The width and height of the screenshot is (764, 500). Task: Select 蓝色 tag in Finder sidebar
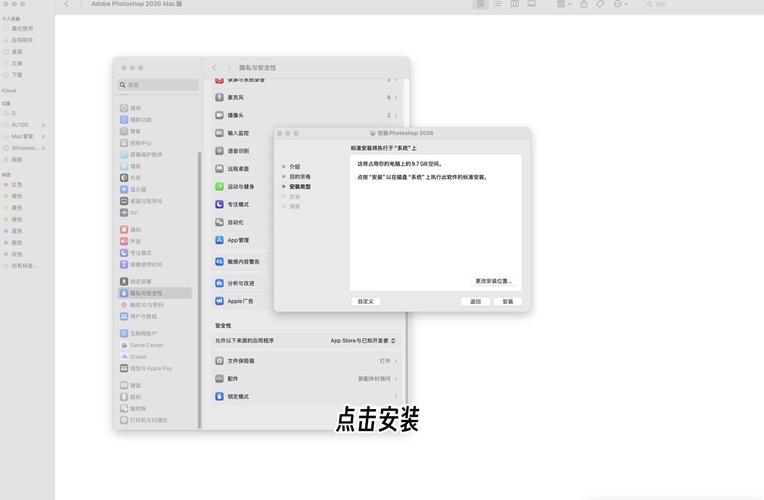[13, 231]
